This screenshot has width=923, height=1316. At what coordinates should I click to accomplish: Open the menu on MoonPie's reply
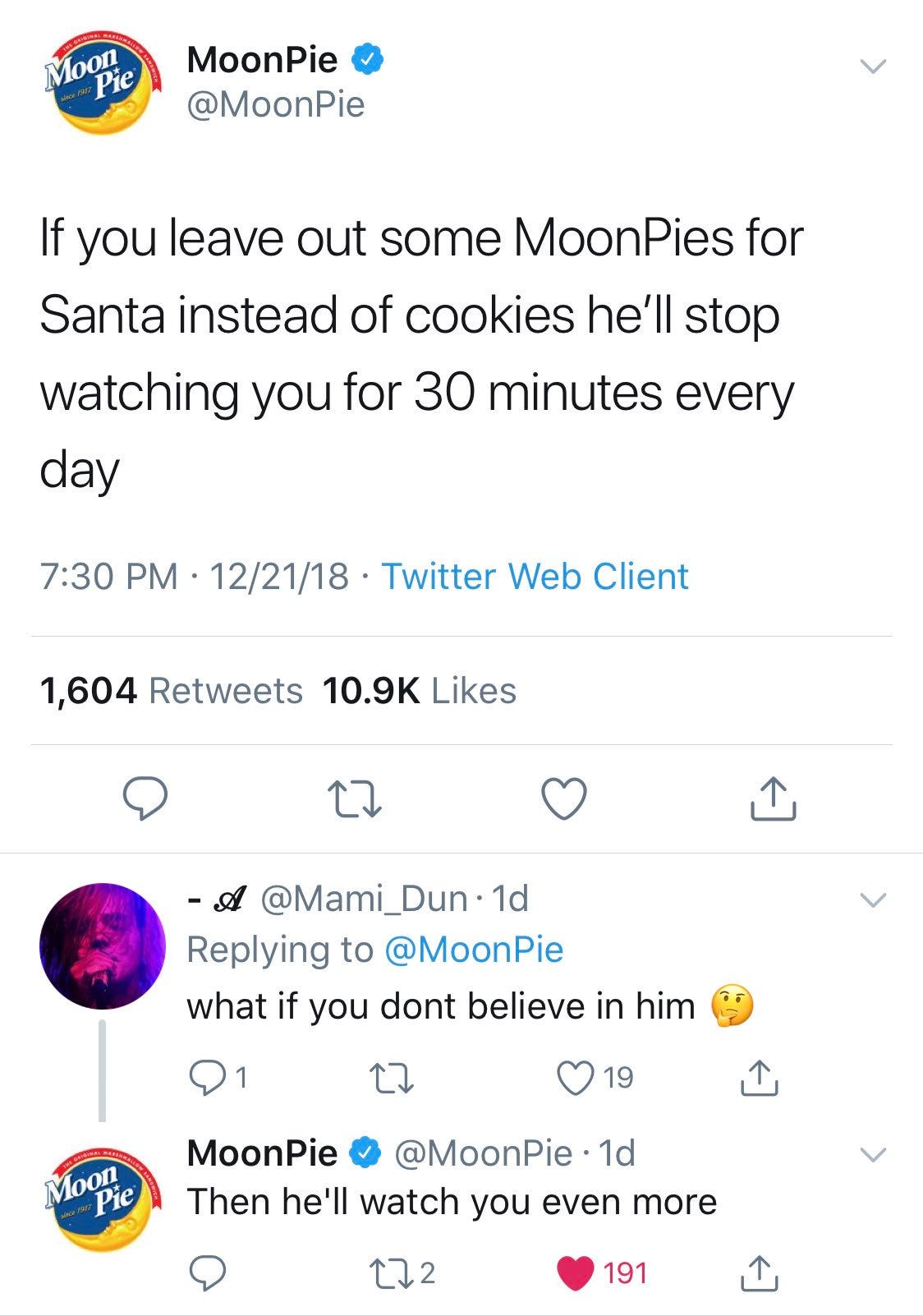[x=873, y=1154]
